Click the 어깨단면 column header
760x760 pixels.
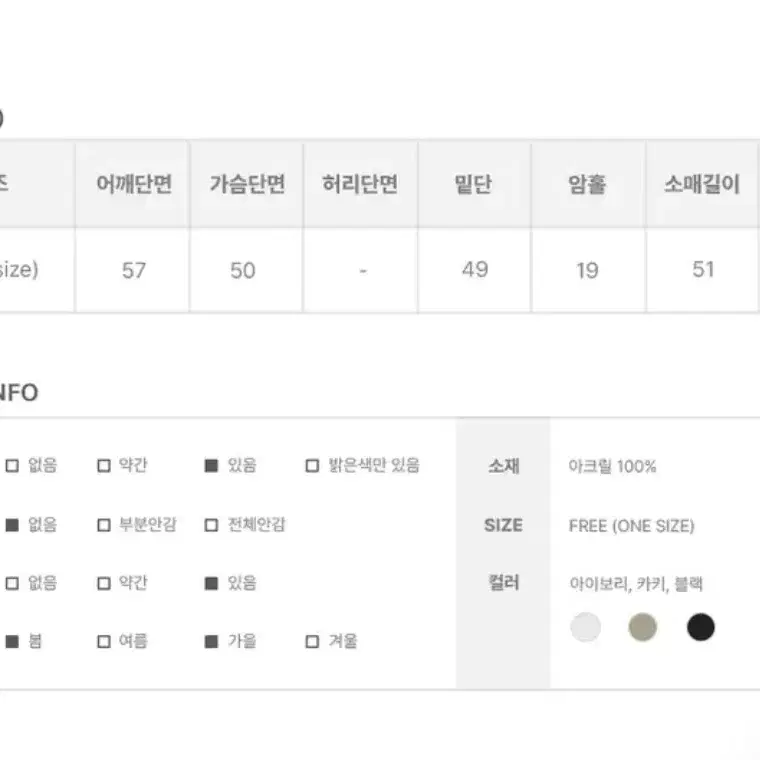coord(132,184)
